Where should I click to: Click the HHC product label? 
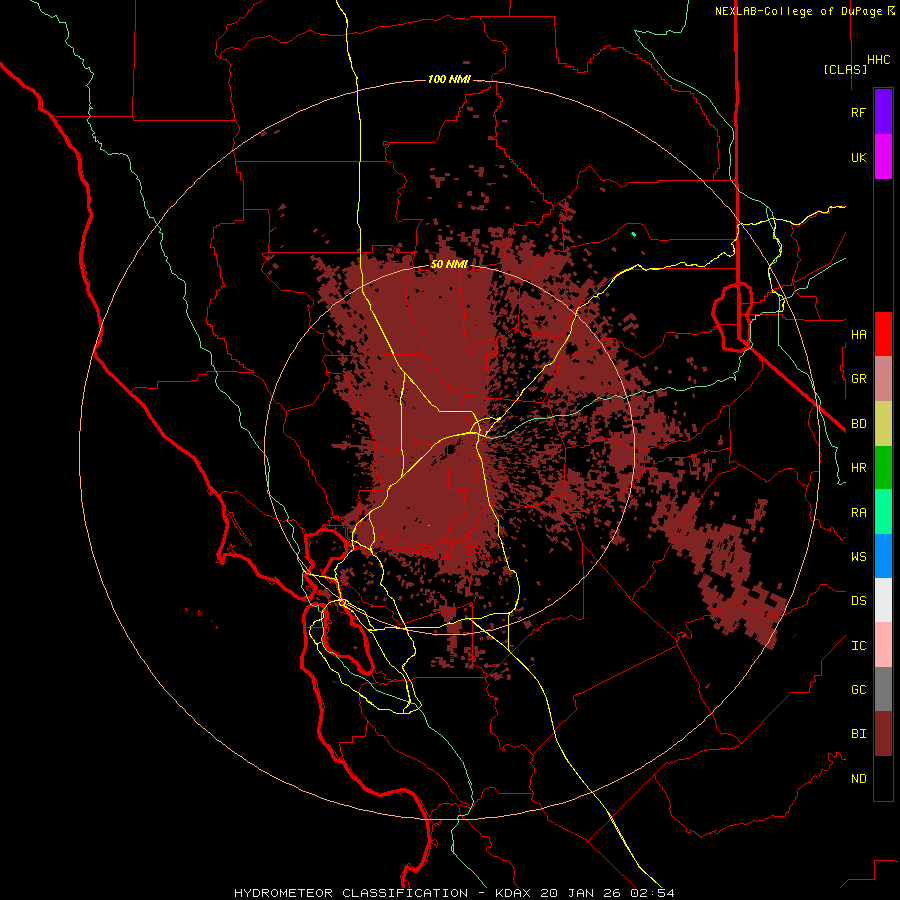click(x=879, y=60)
